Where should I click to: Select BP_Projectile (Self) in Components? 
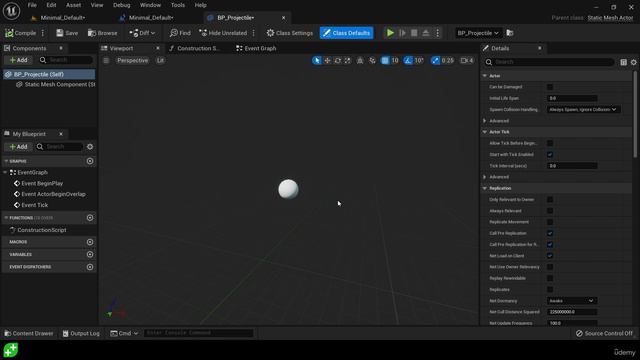49,74
